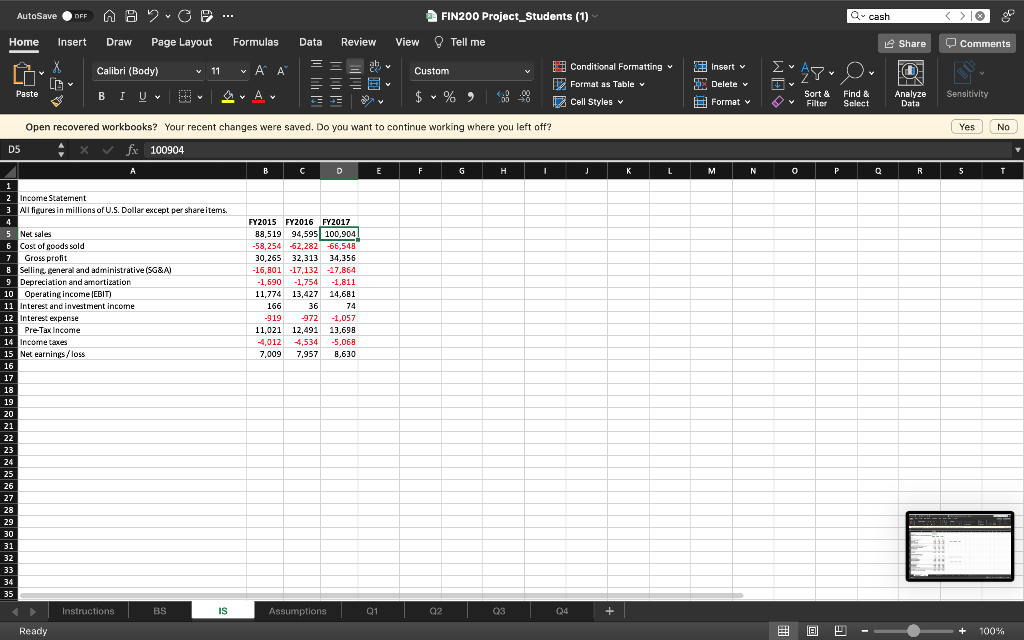Click Yes to open recovered workbooks

click(966, 126)
